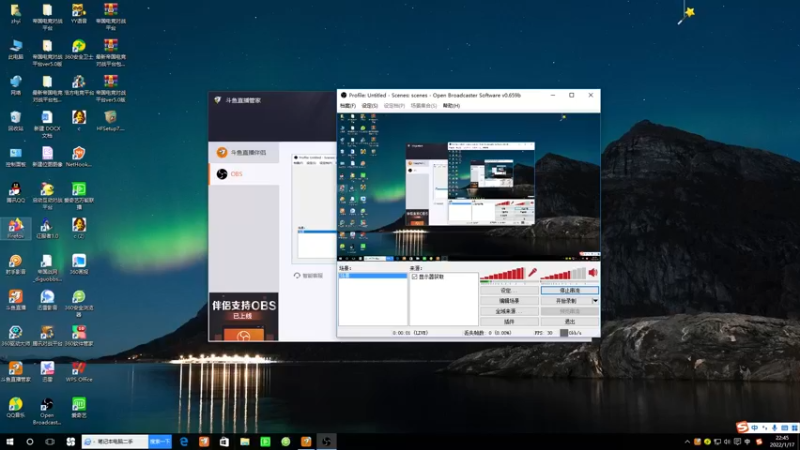800x450 pixels.
Task: Open the Global Sources button
Action: [x=509, y=311]
